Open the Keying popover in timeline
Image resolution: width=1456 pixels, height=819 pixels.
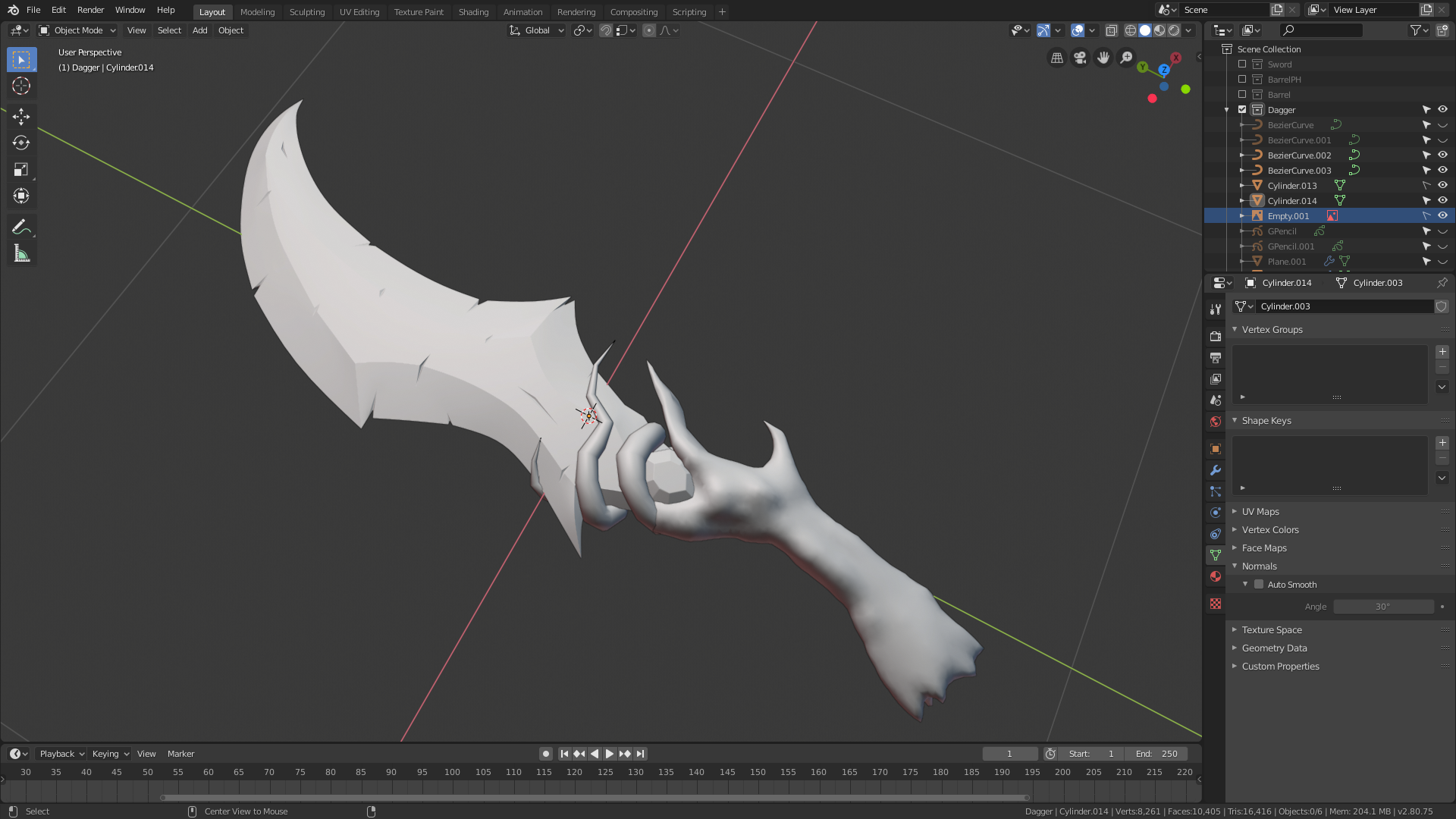pyautogui.click(x=110, y=754)
